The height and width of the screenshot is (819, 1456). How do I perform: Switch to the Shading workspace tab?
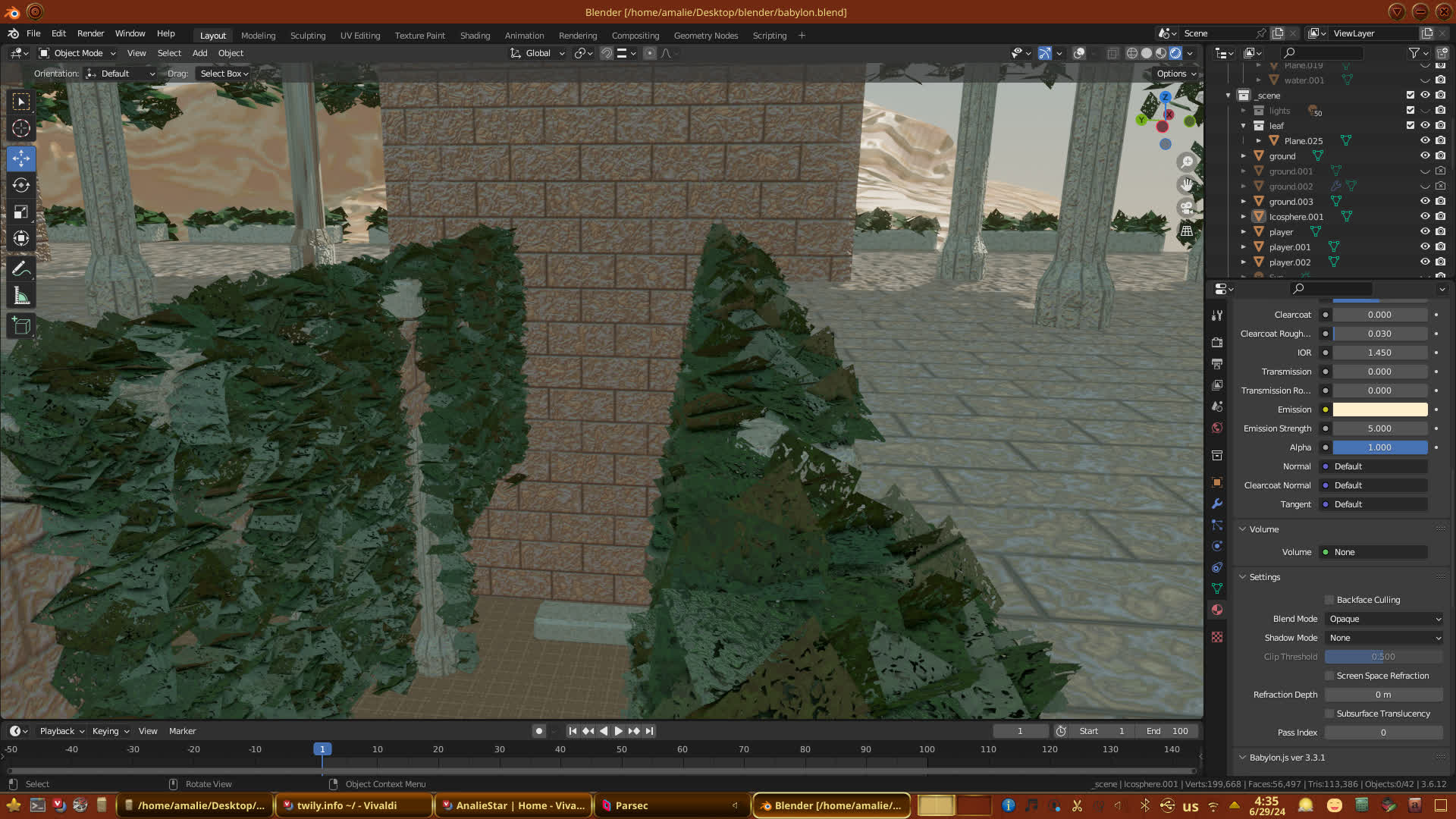[475, 36]
